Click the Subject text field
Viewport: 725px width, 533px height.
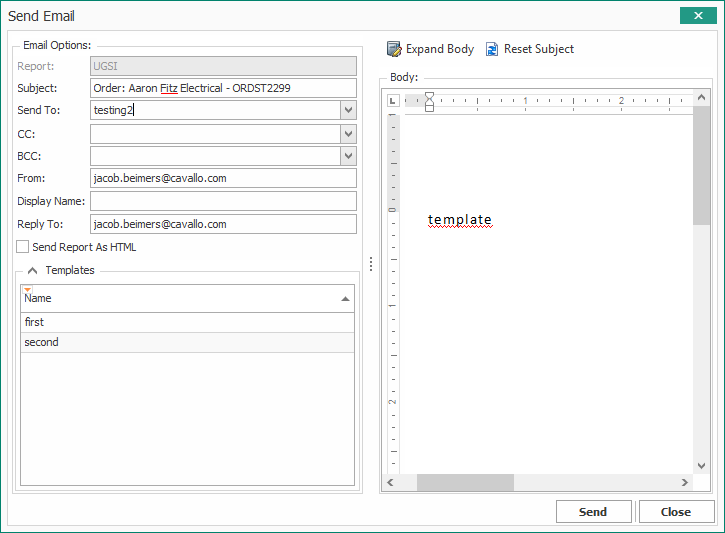coord(223,88)
